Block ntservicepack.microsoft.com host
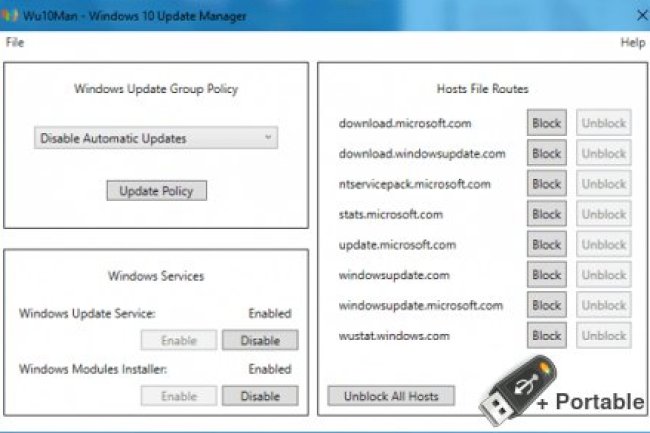650x433 pixels. 546,184
